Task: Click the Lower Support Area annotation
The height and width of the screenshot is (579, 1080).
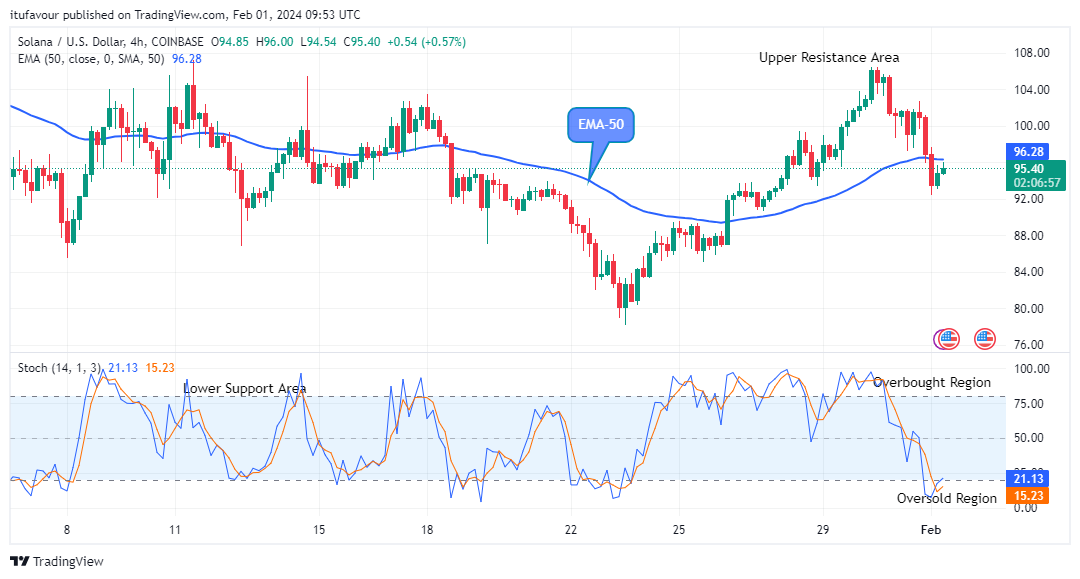Action: (x=245, y=388)
